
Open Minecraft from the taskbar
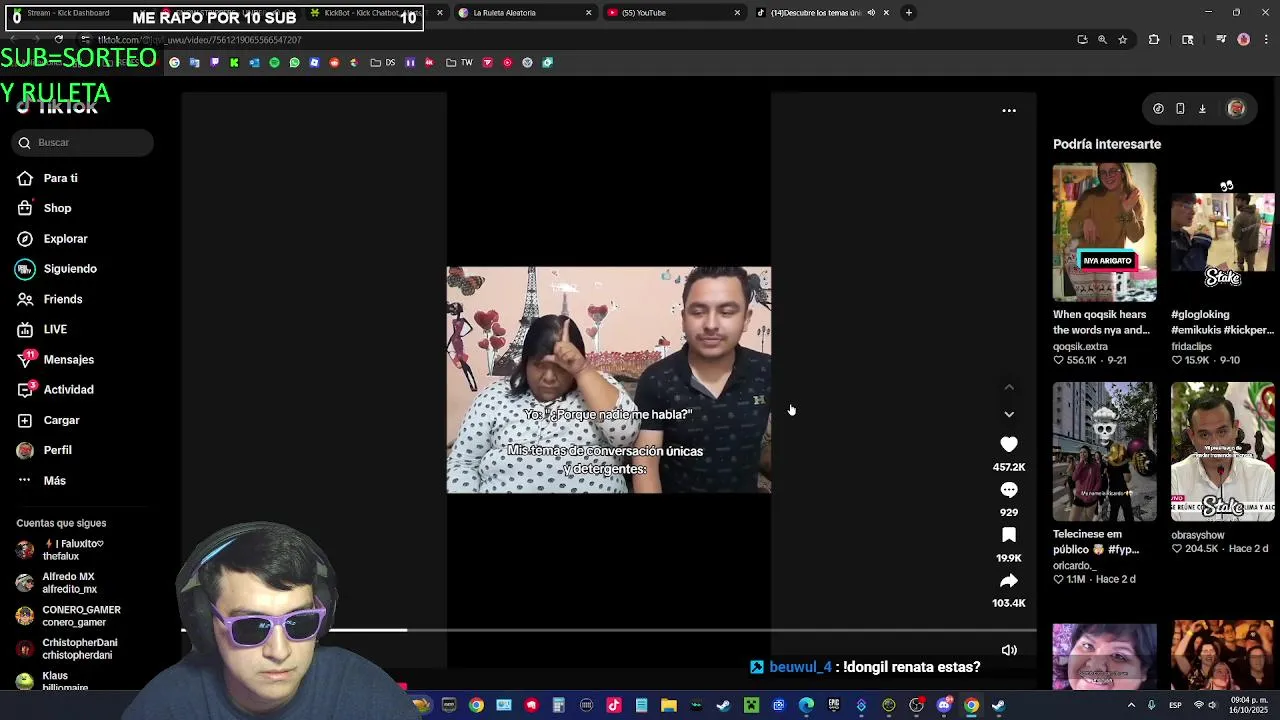(751, 706)
